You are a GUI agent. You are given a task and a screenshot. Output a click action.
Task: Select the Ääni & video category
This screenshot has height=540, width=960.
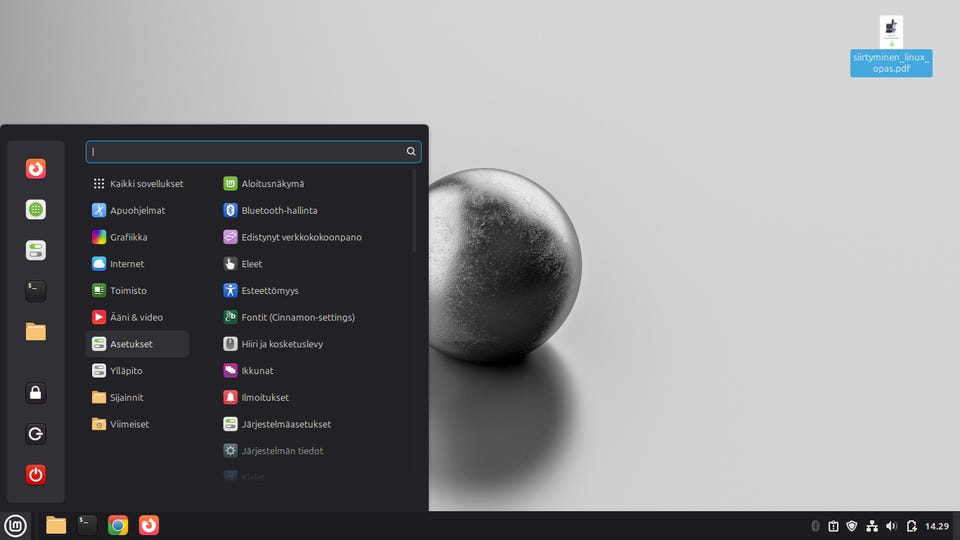point(138,317)
